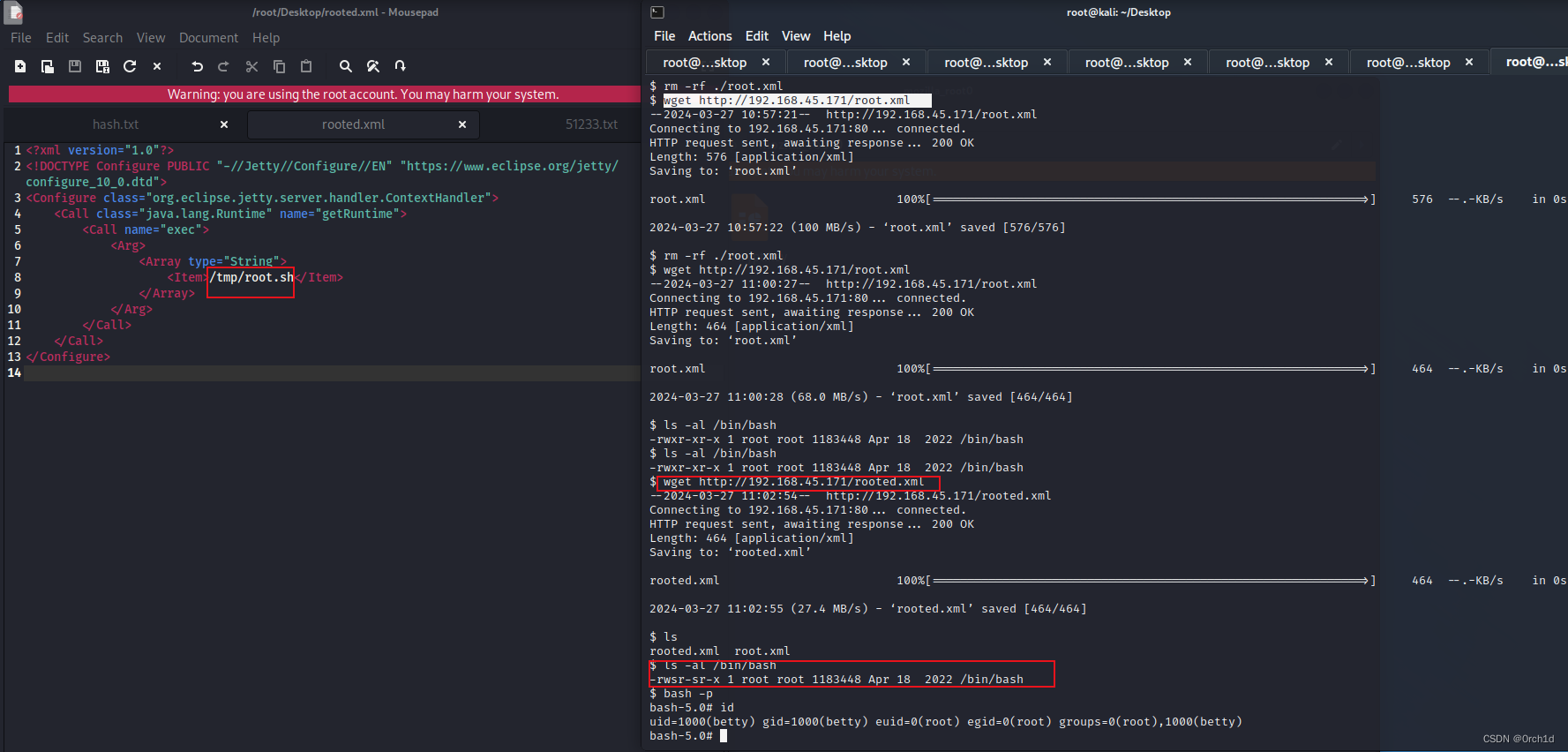Click the uid=1000(betty) id output line
This screenshot has width=1568, height=752.
point(946,722)
